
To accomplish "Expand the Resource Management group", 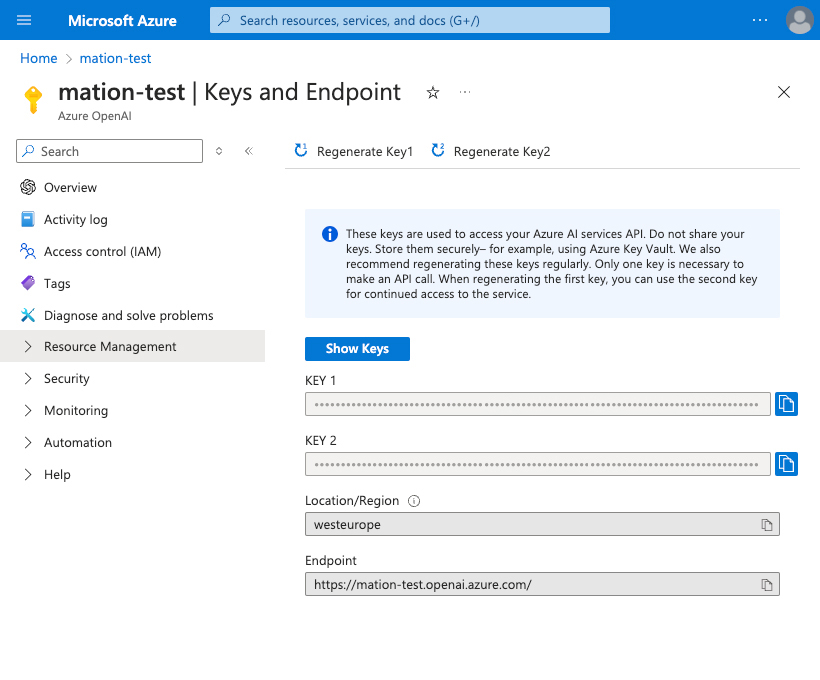I will point(132,346).
